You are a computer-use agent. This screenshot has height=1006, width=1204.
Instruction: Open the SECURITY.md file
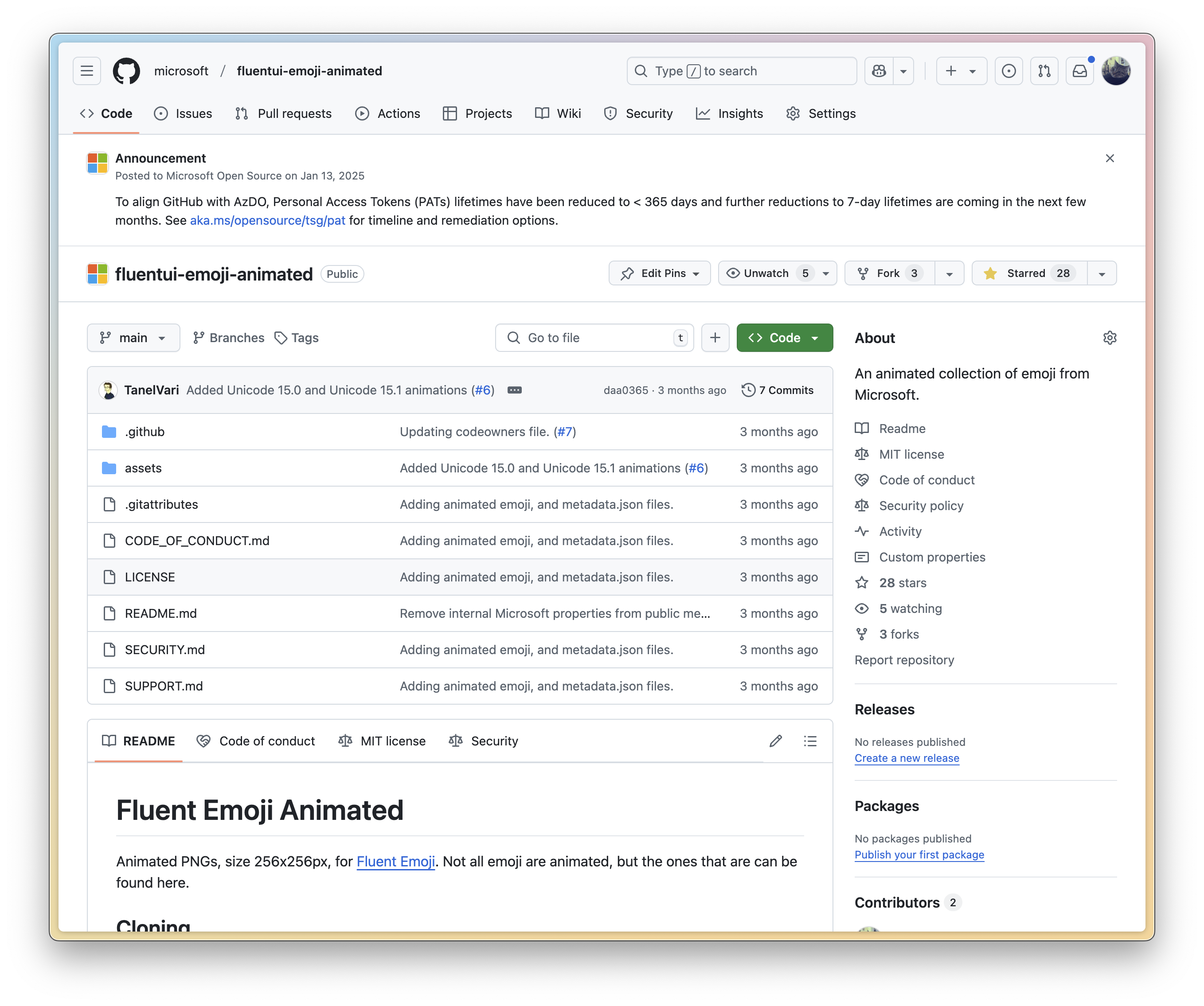click(164, 650)
